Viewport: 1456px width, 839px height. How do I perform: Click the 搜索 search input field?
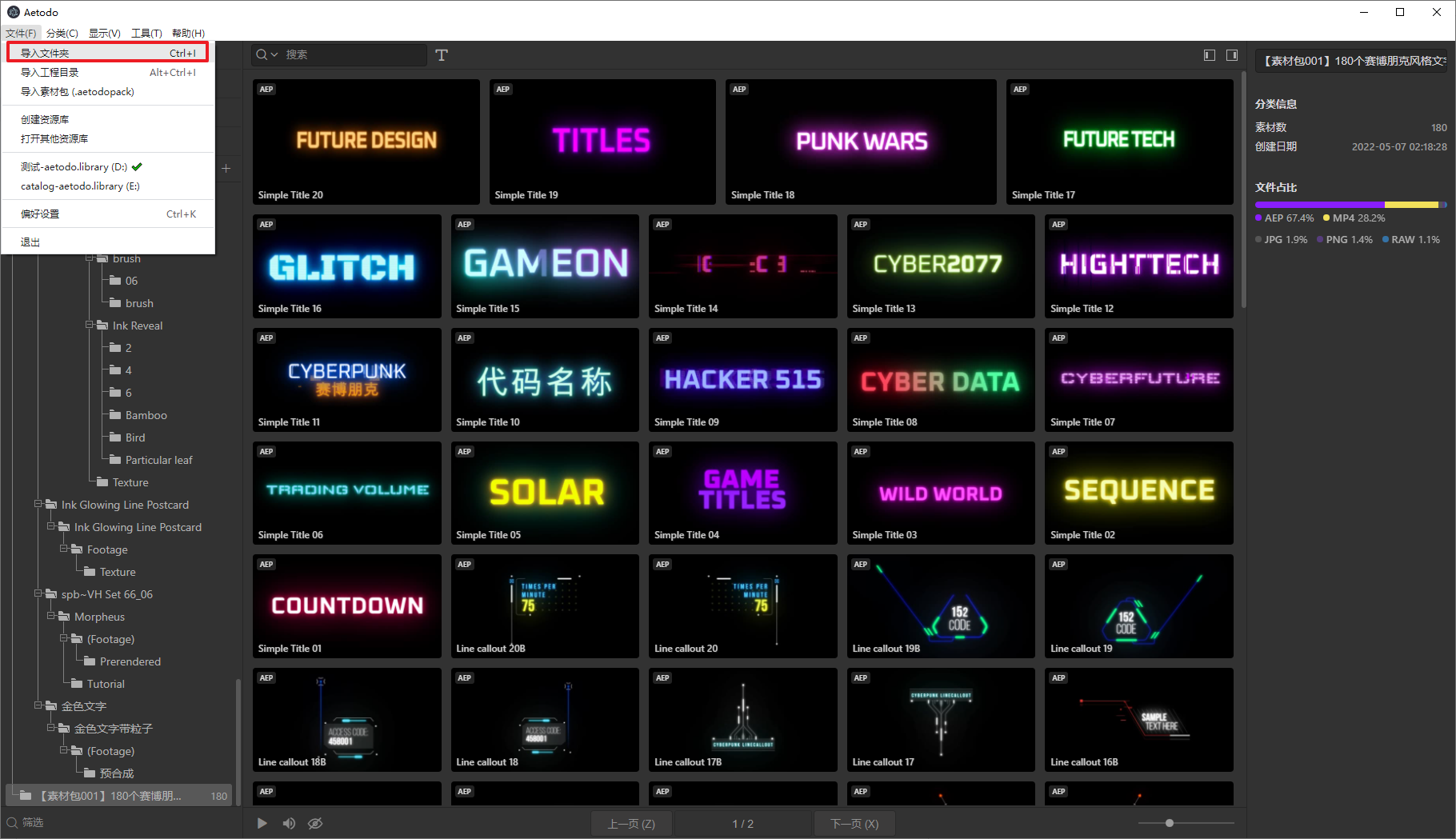click(353, 54)
